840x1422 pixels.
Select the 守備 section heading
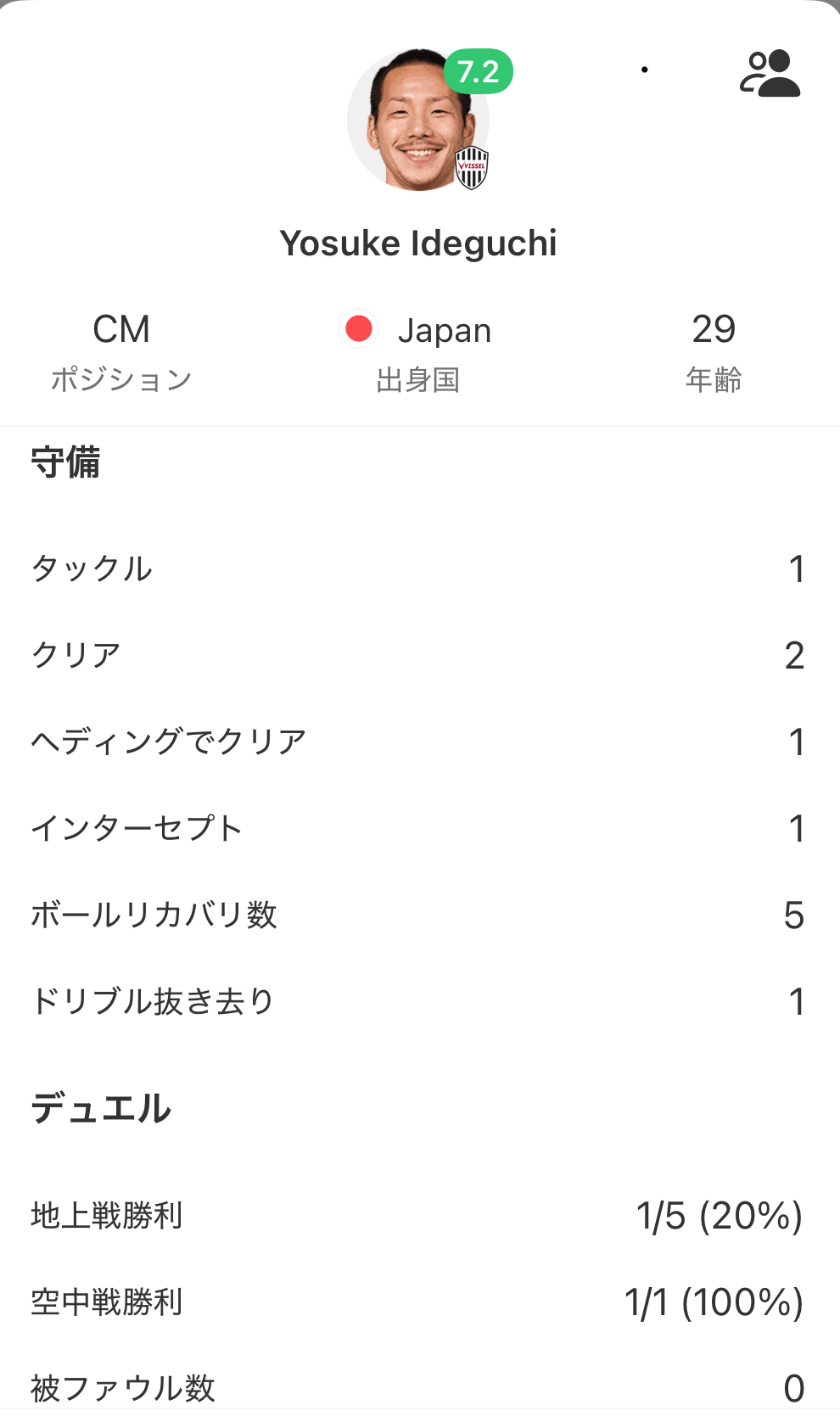[65, 463]
